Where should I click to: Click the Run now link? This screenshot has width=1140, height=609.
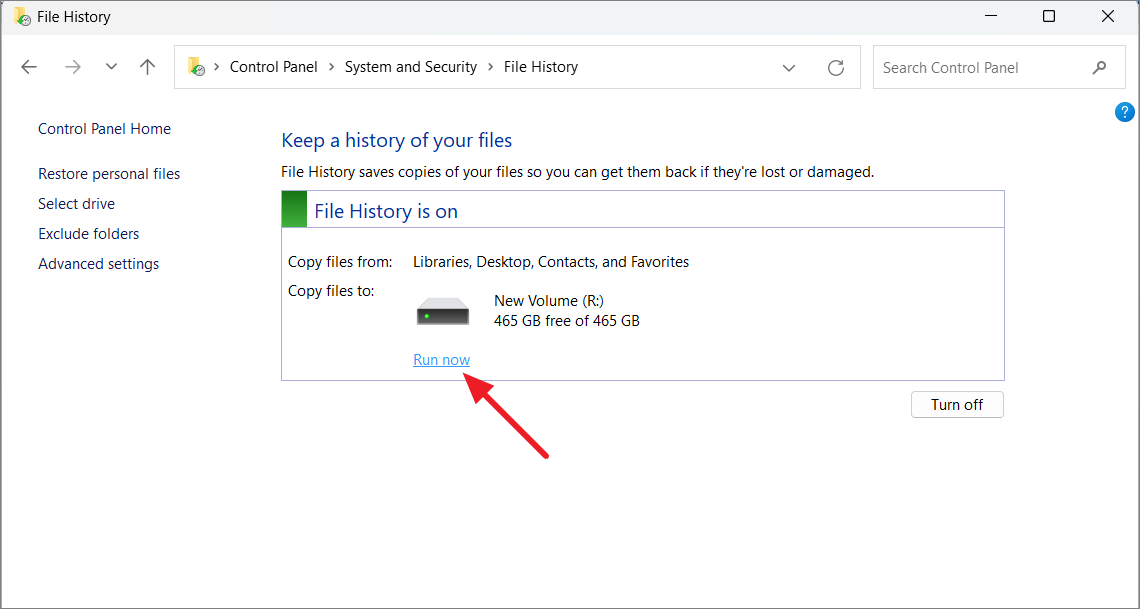click(x=441, y=360)
